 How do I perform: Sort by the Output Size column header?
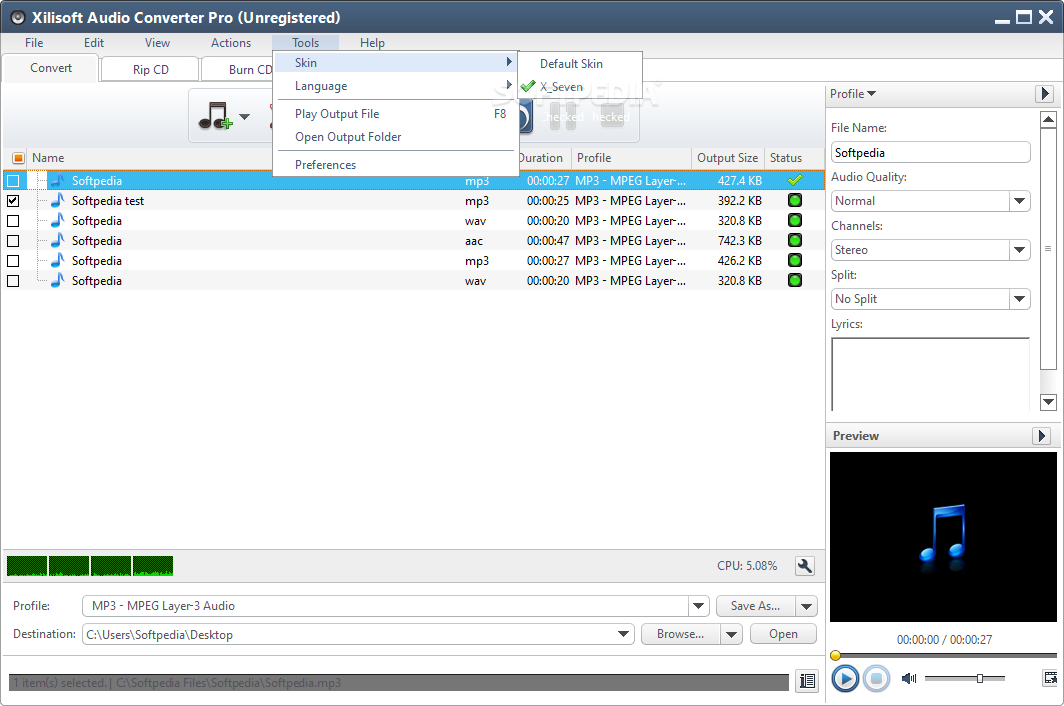tap(727, 158)
